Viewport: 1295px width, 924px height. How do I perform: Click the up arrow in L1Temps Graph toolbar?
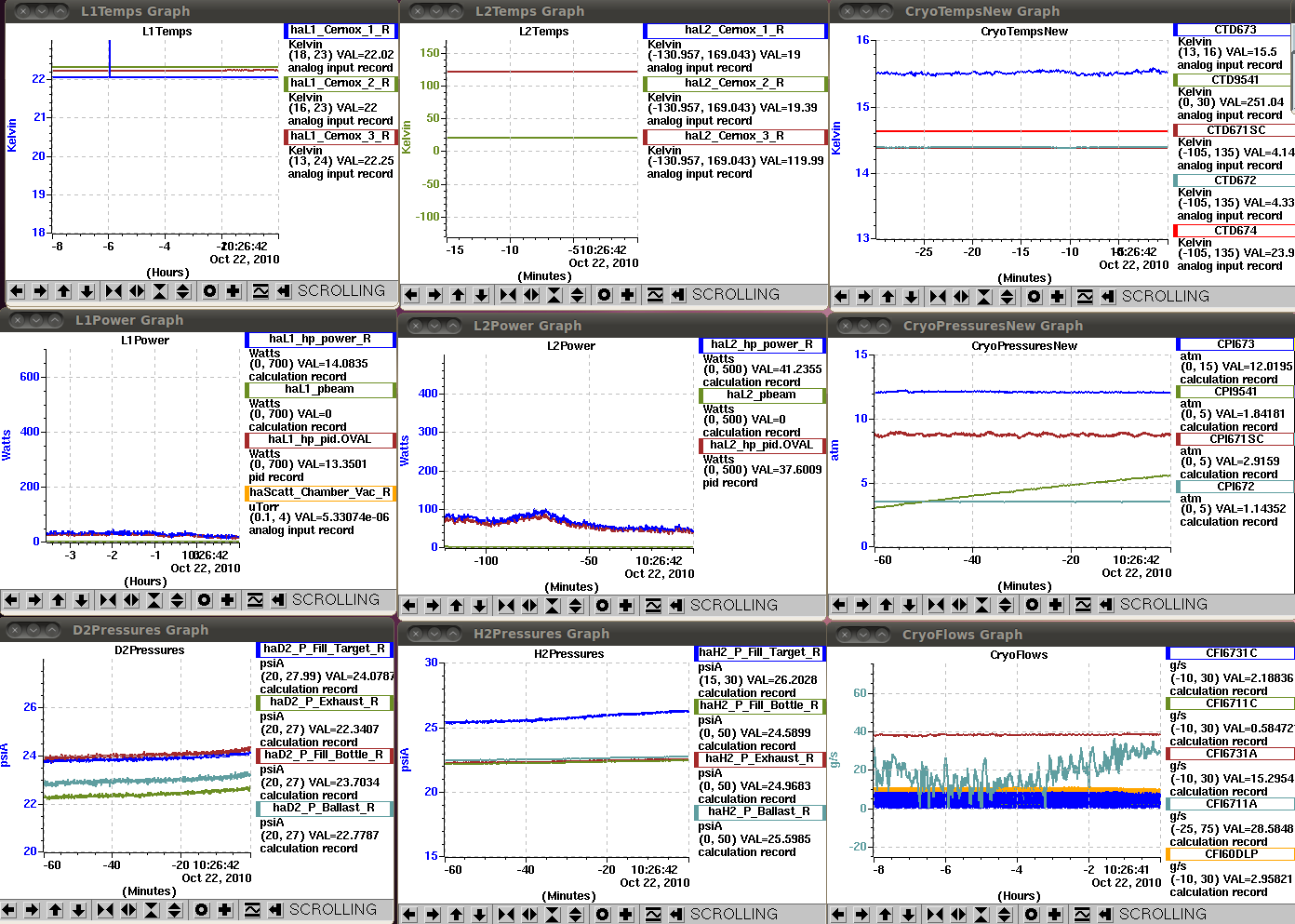(x=63, y=291)
